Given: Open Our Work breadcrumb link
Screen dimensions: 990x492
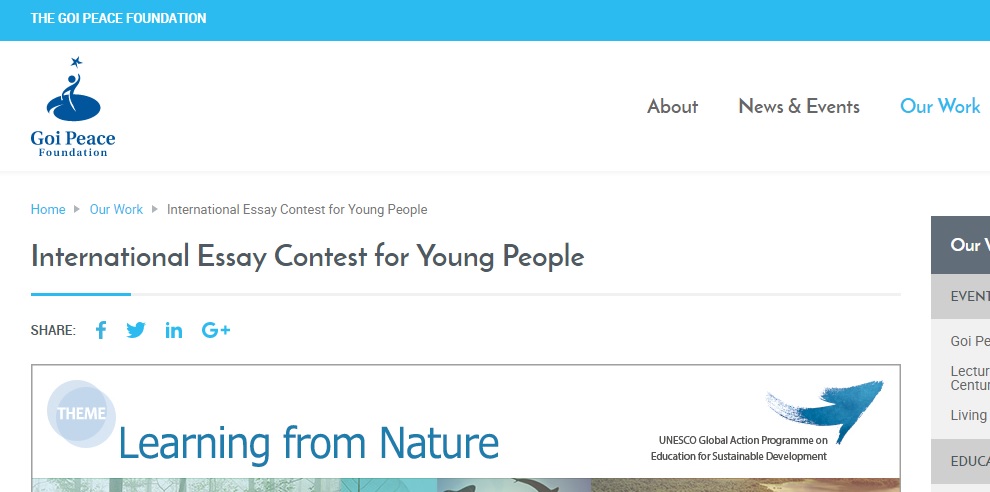Looking at the screenshot, I should pos(116,210).
